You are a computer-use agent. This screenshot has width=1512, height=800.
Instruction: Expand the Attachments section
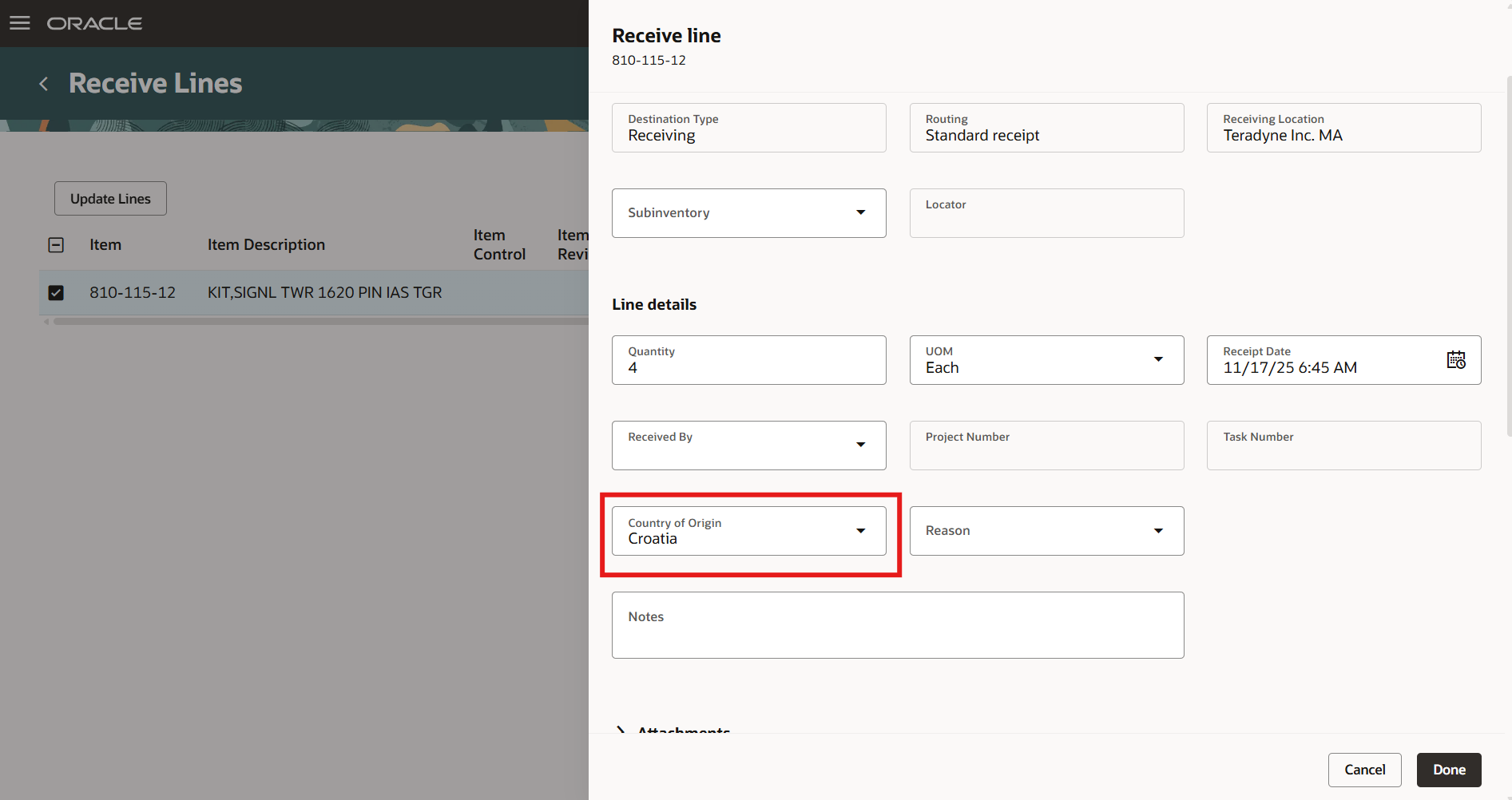tap(621, 731)
